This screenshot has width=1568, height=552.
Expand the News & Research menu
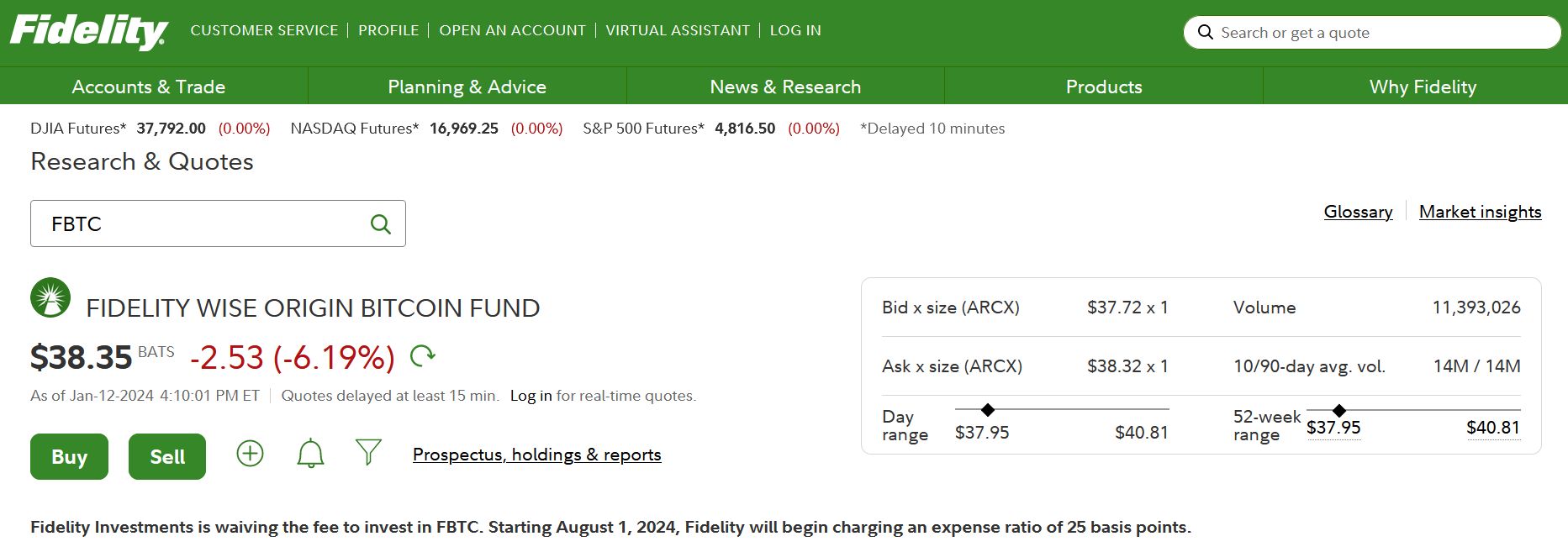pyautogui.click(x=785, y=87)
